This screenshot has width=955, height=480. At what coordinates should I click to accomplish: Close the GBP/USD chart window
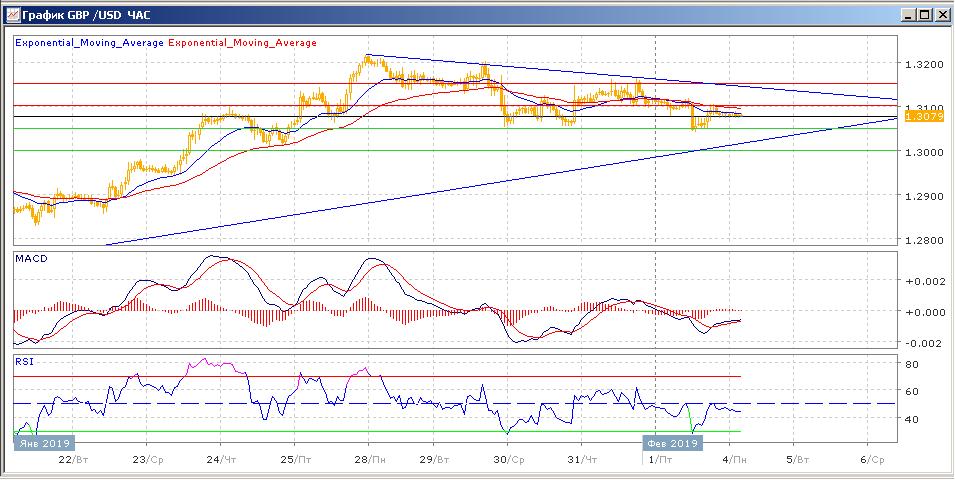[942, 15]
